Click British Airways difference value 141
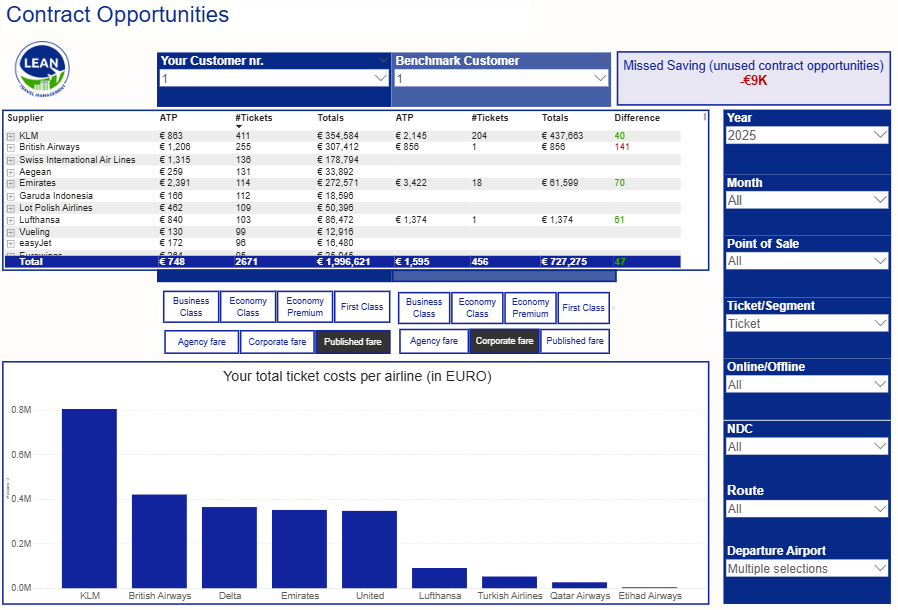The image size is (898, 610). [622, 147]
